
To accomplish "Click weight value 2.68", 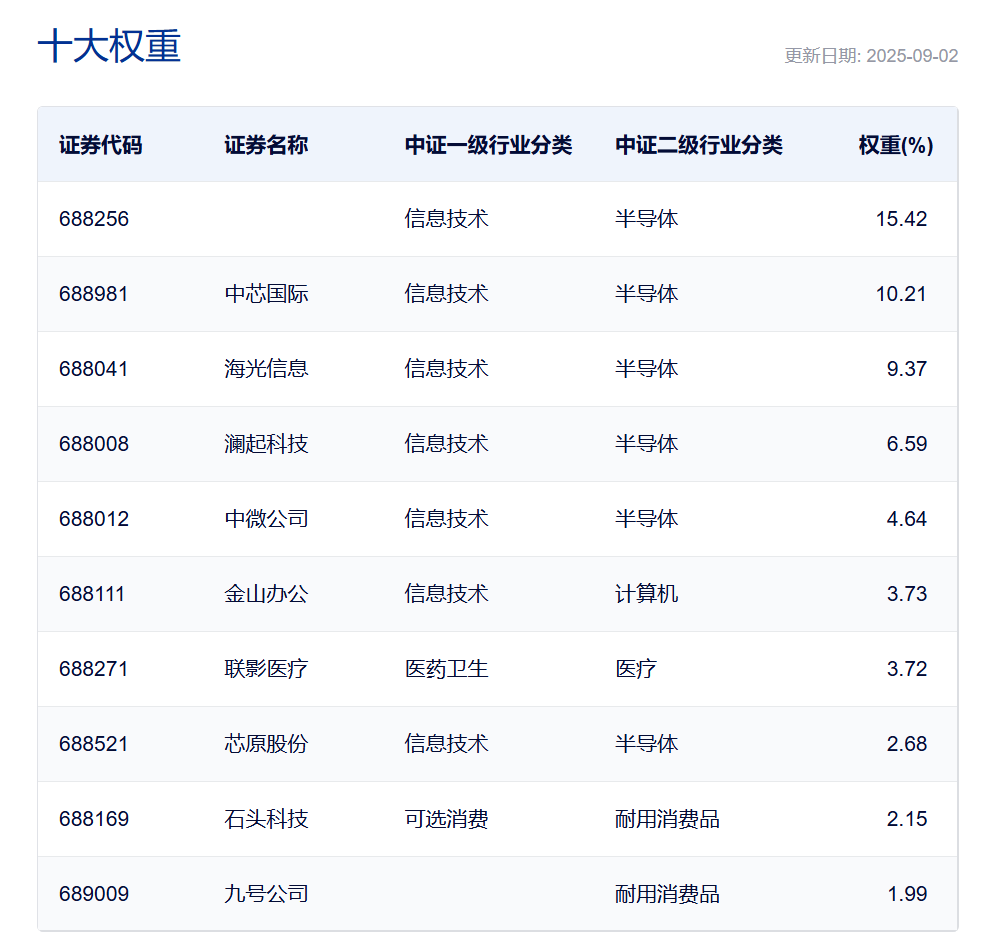I will (907, 744).
